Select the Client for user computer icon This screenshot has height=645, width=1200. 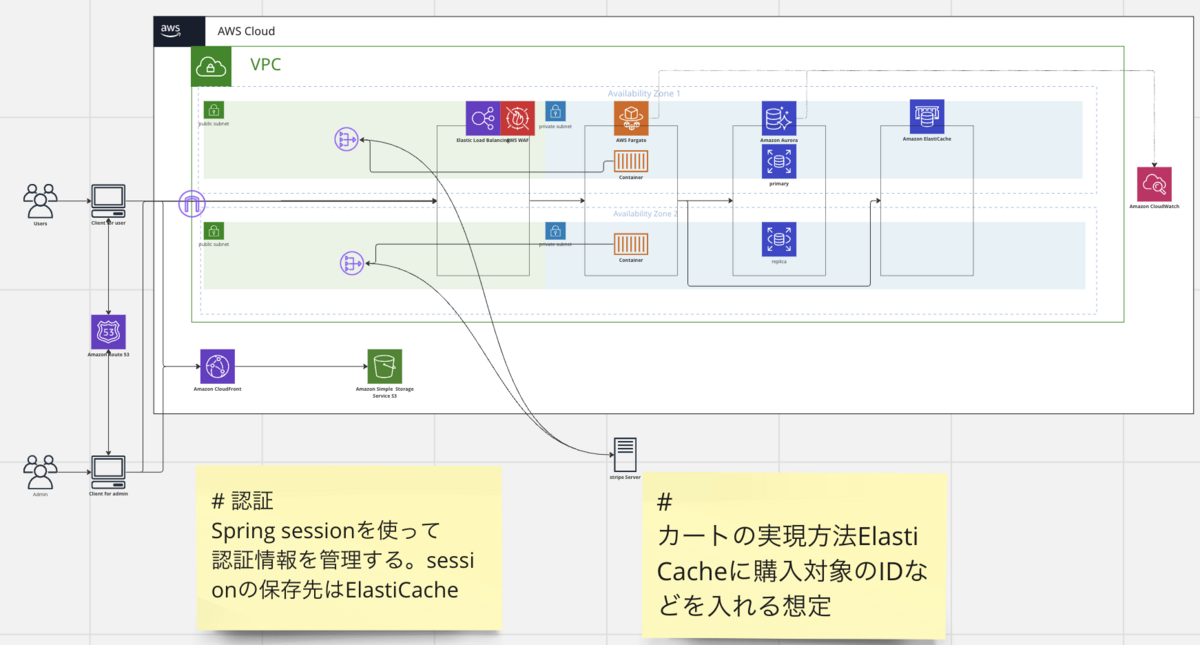point(108,201)
